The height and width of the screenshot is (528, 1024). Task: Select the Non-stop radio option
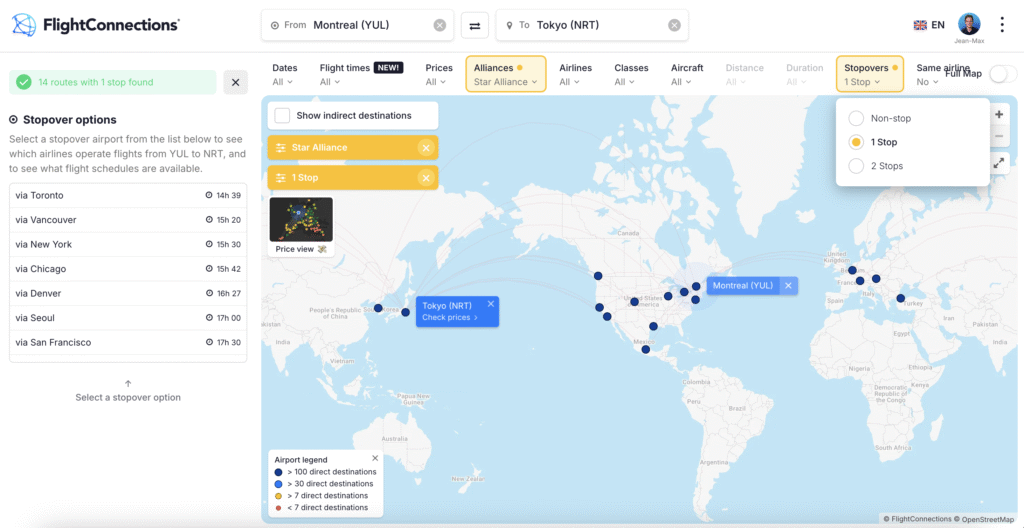click(x=856, y=118)
